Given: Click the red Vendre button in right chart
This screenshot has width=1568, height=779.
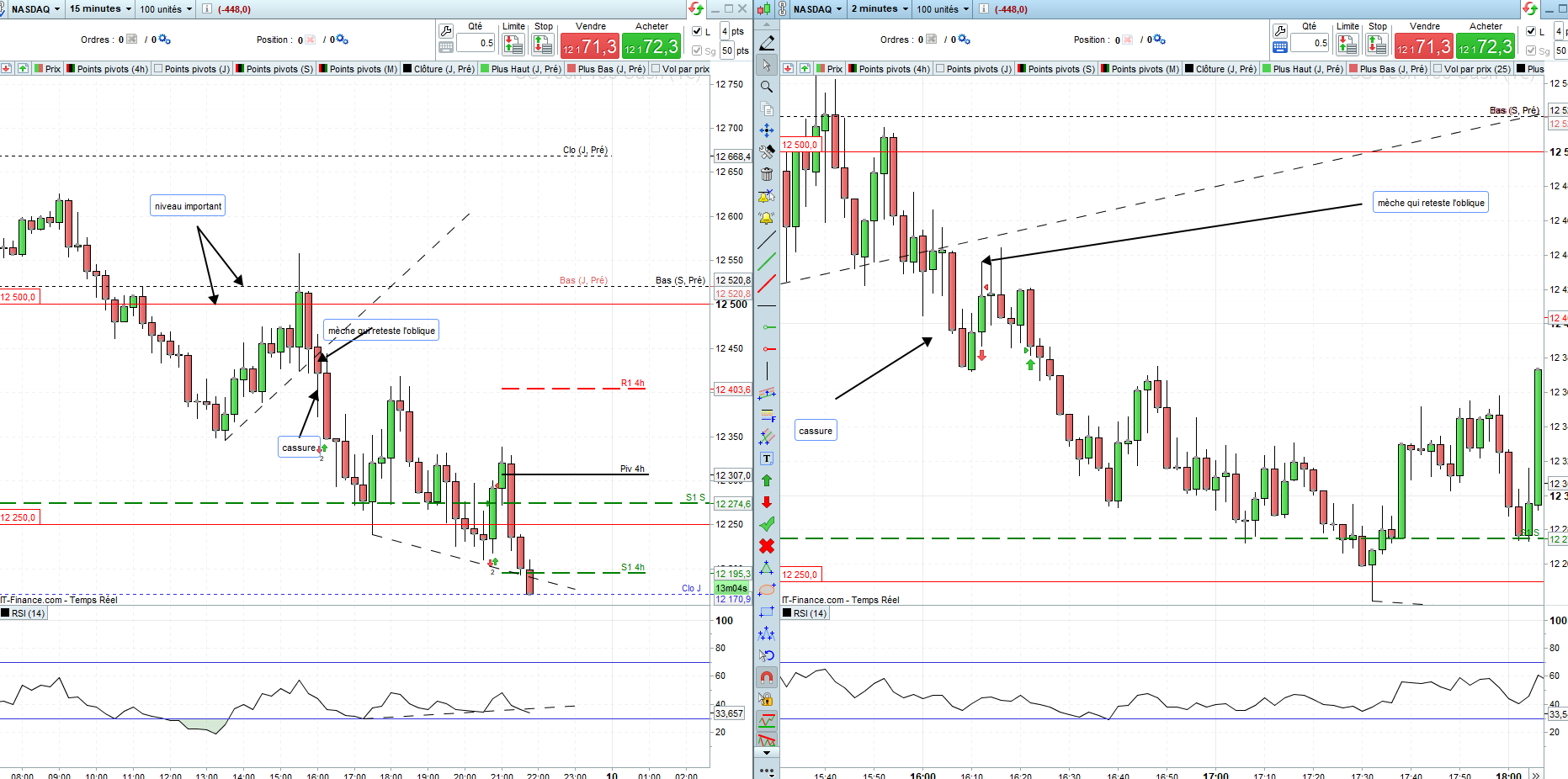Looking at the screenshot, I should click(x=1424, y=46).
